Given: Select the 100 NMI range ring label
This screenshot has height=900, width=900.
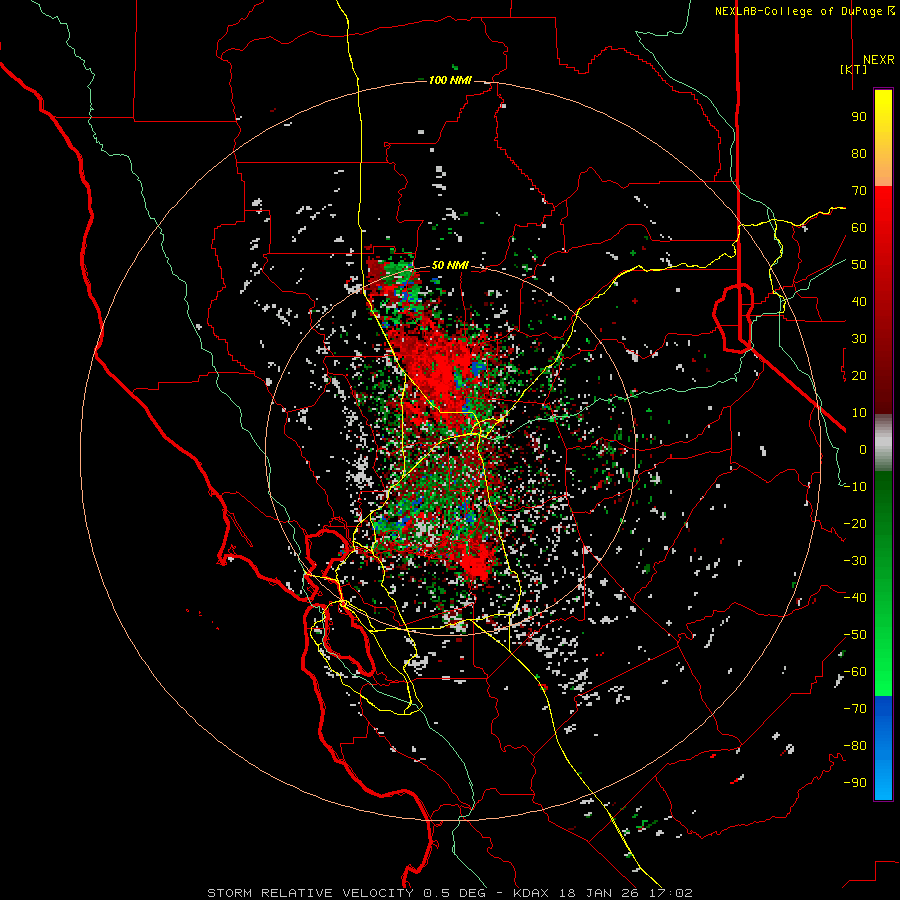Looking at the screenshot, I should 450,80.
